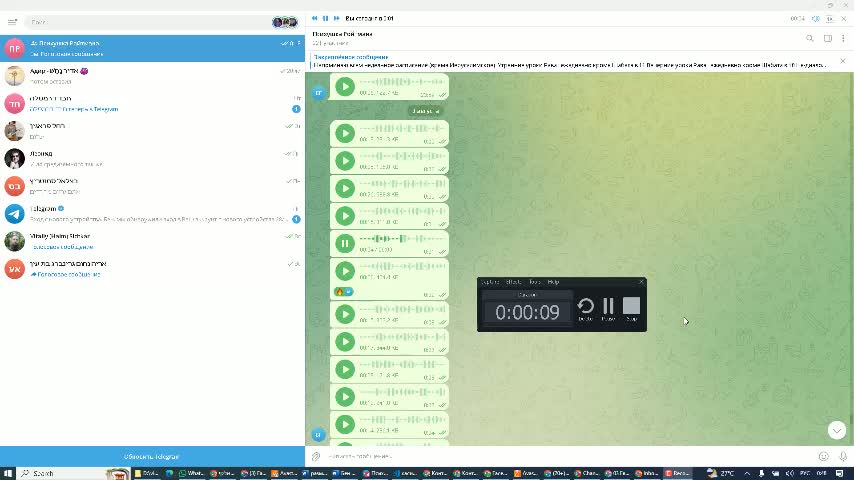Open chat more options menu

coord(843,39)
